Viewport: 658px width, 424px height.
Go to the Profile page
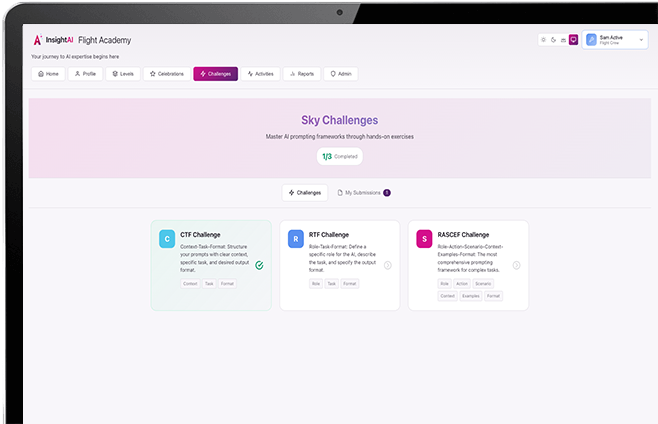[x=85, y=74]
